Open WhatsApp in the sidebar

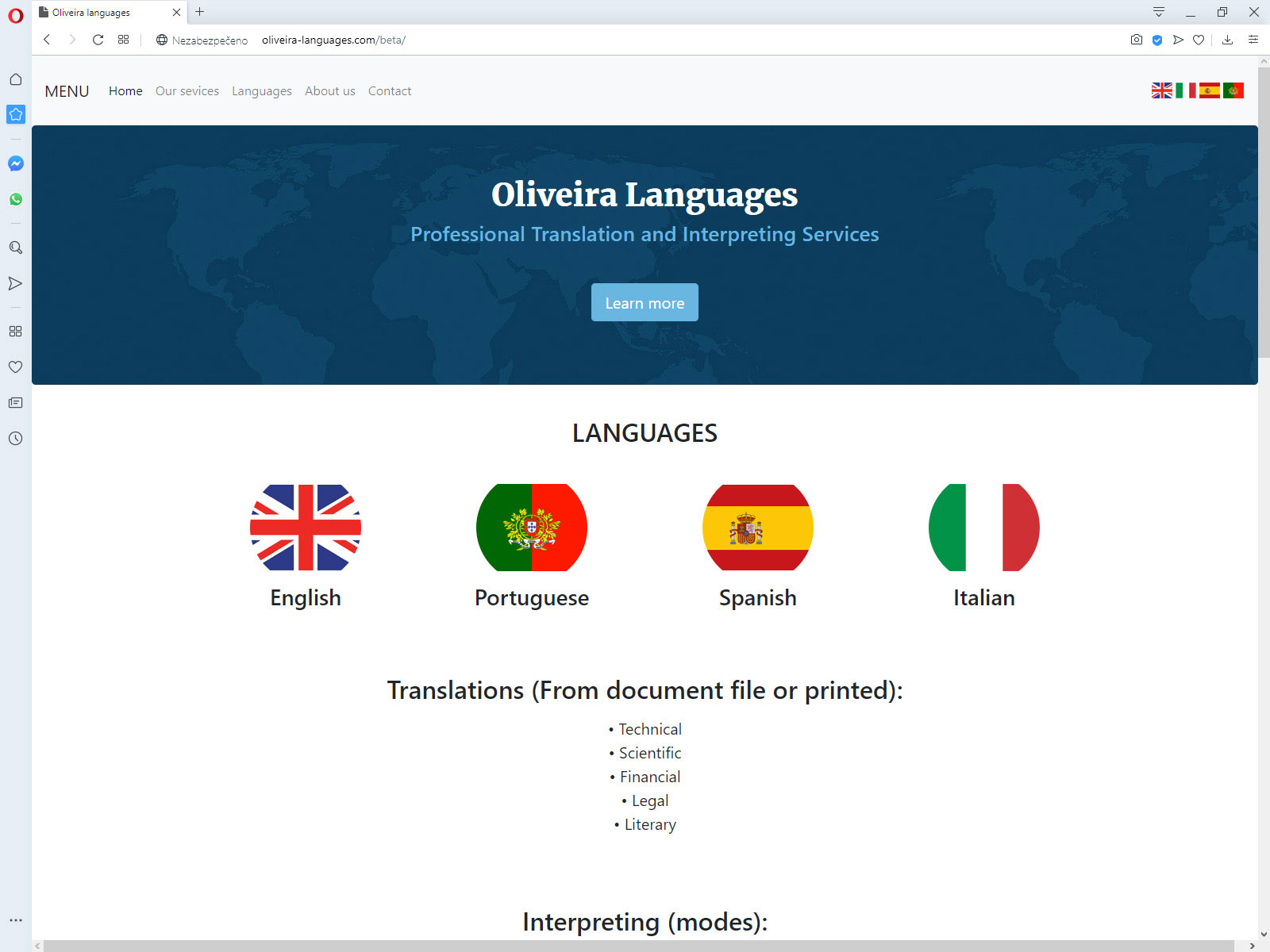point(16,199)
